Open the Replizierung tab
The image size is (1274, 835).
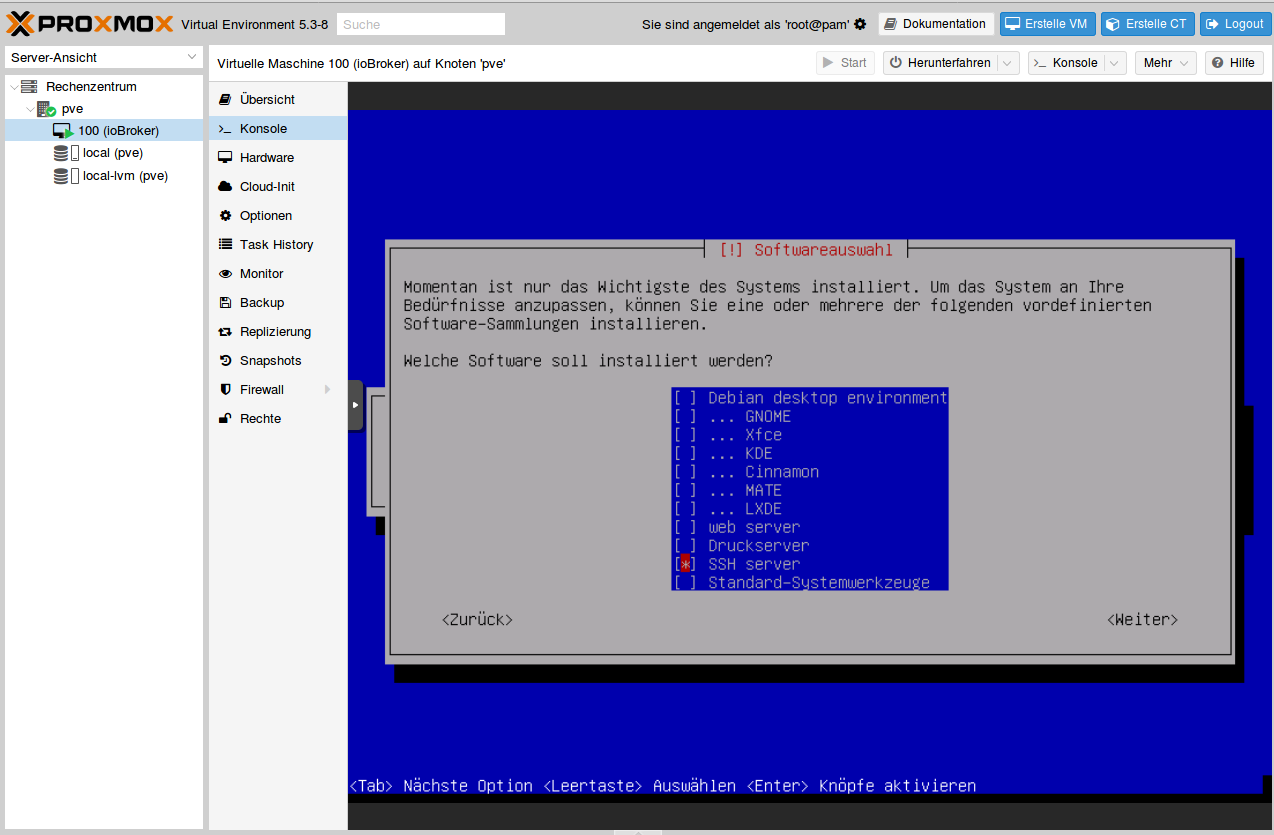tap(278, 332)
